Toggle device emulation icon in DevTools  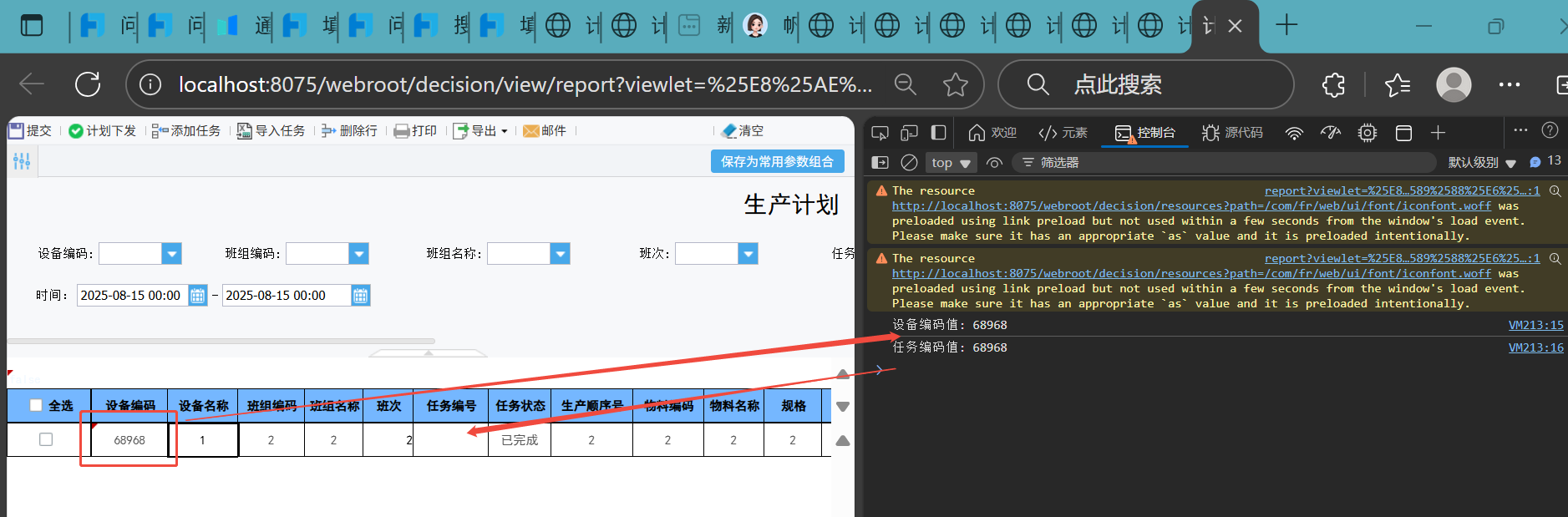tap(909, 133)
